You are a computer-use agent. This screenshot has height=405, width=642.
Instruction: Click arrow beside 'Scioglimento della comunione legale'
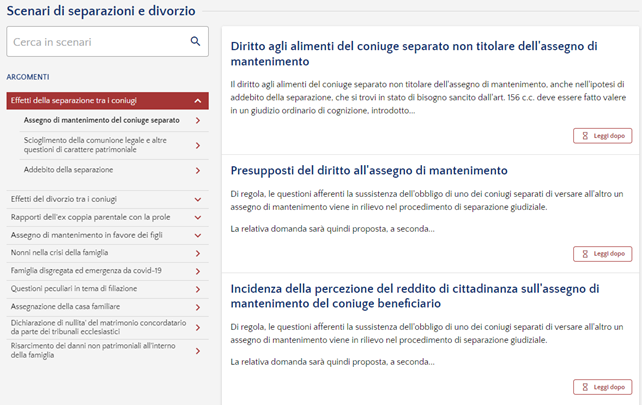click(198, 145)
